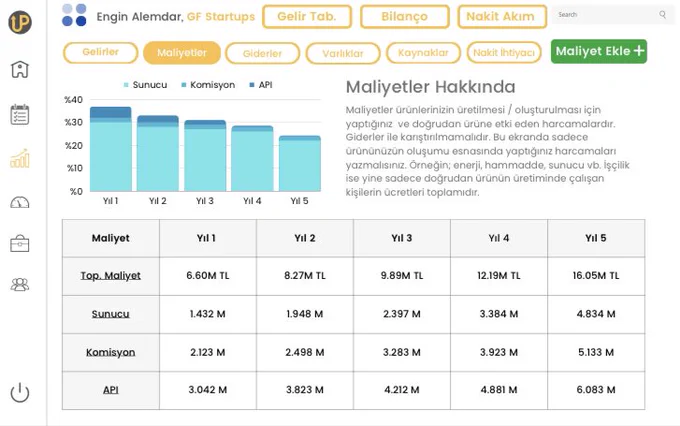
Task: Select the 3.923 M cell
Action: pos(499,352)
